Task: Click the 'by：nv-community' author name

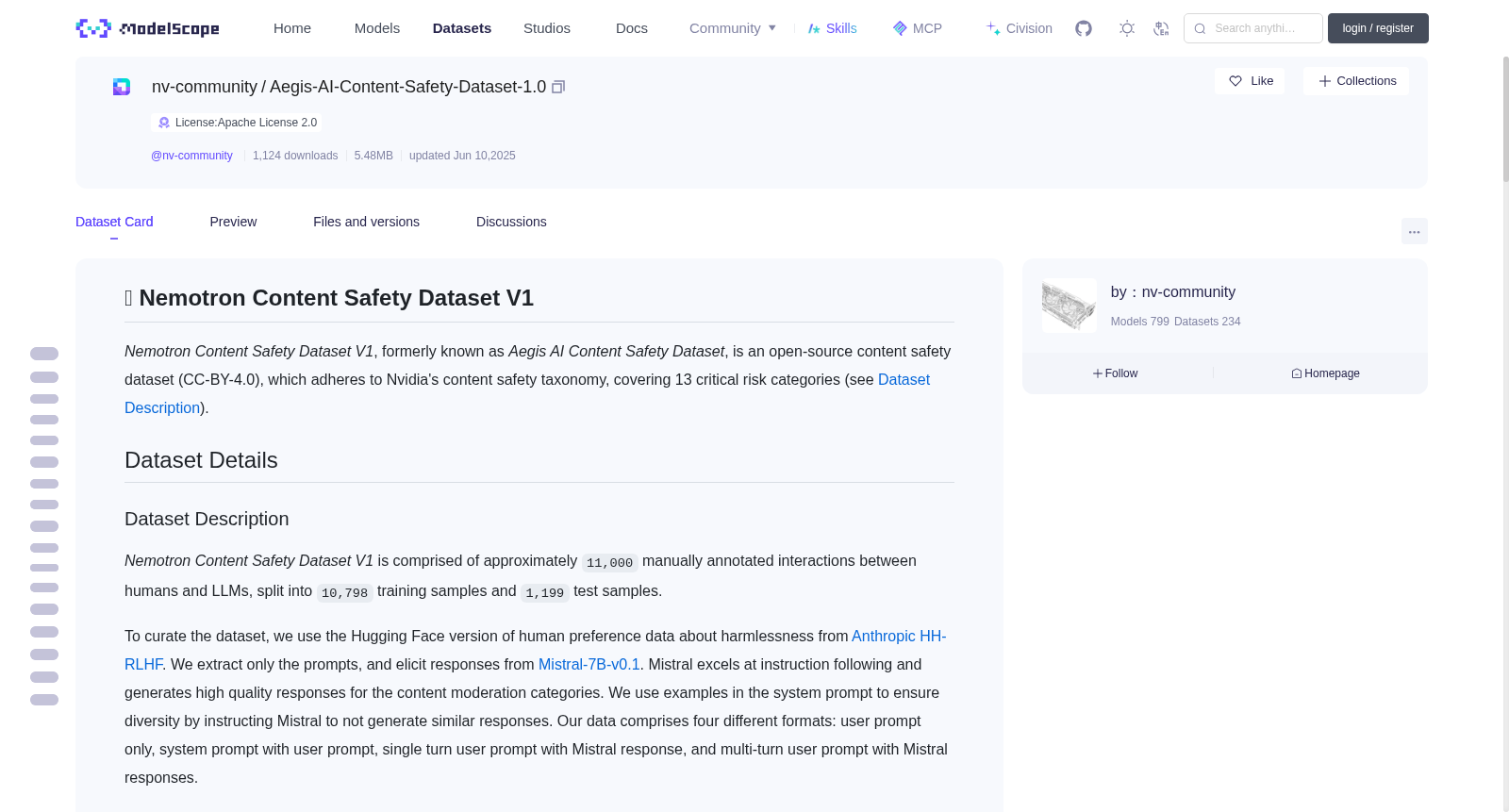Action: pyautogui.click(x=1173, y=292)
